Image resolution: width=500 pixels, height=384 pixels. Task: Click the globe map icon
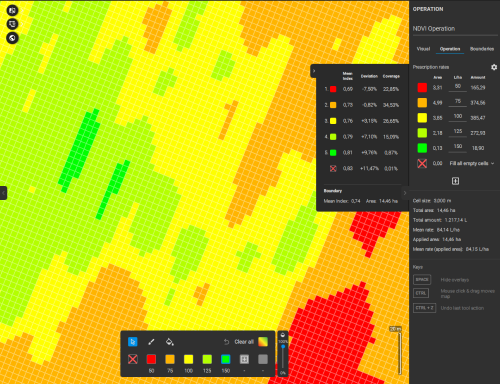[12, 38]
